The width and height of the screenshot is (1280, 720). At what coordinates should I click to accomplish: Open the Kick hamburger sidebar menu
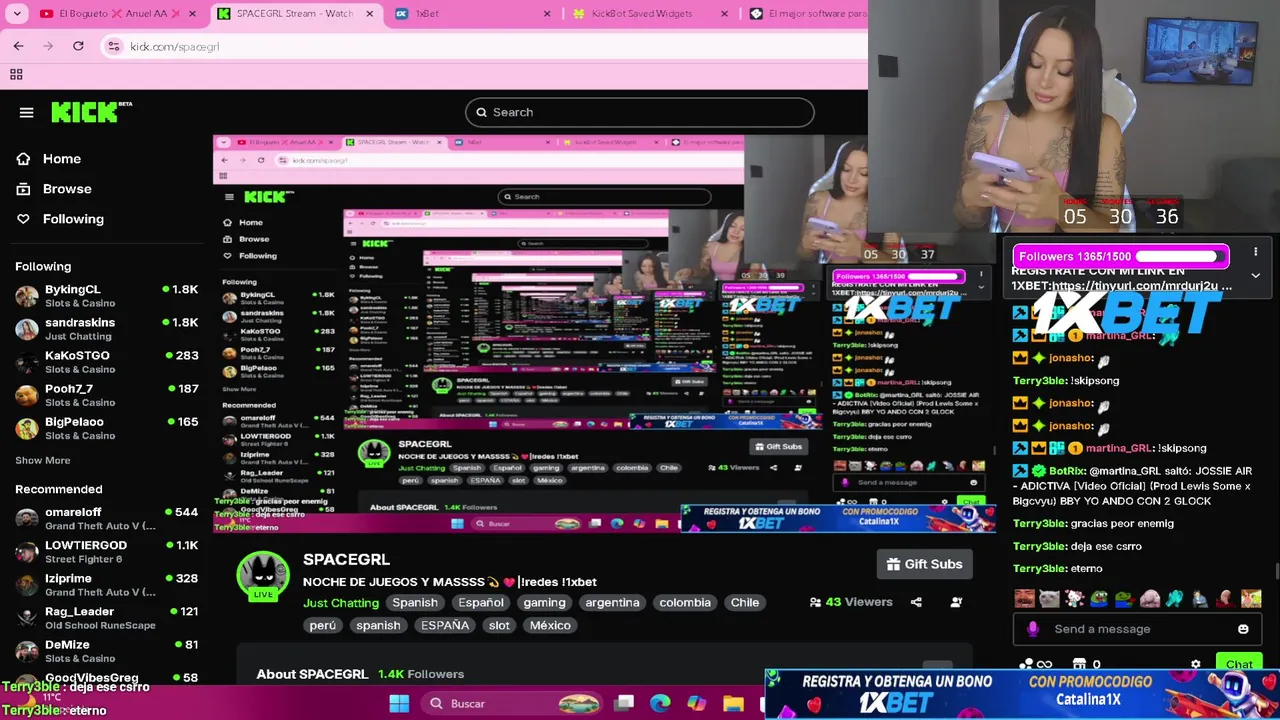[27, 112]
